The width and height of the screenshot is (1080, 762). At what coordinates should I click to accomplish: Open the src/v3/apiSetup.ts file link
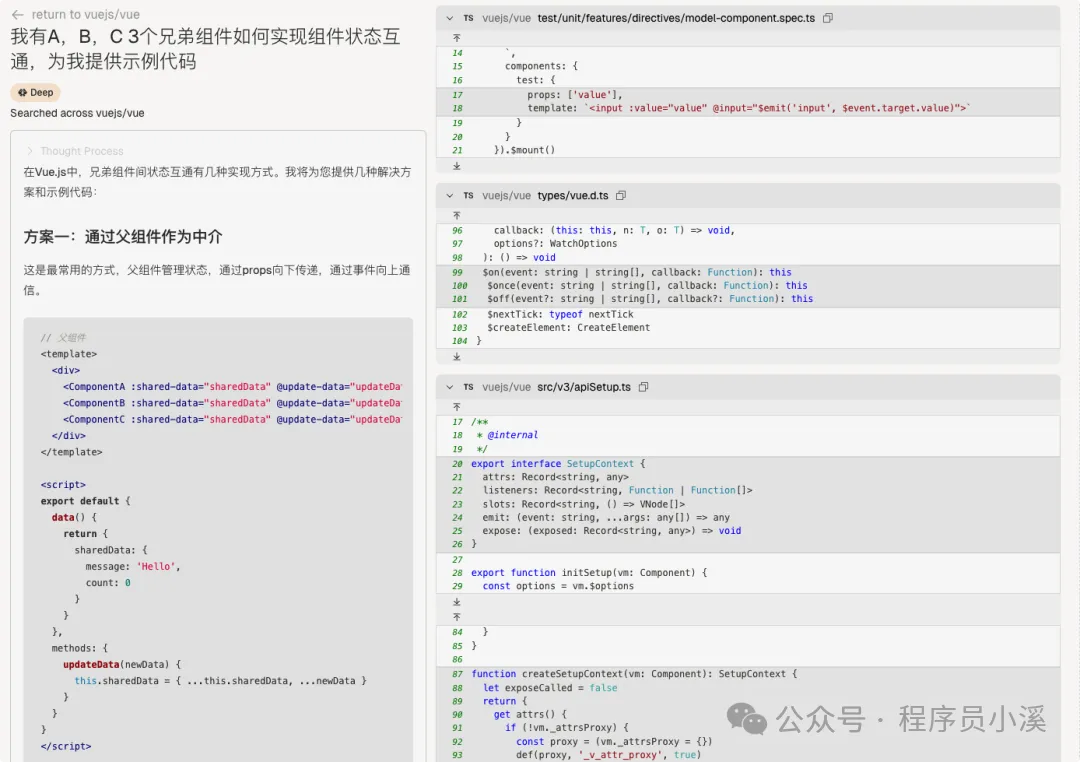coord(583,387)
